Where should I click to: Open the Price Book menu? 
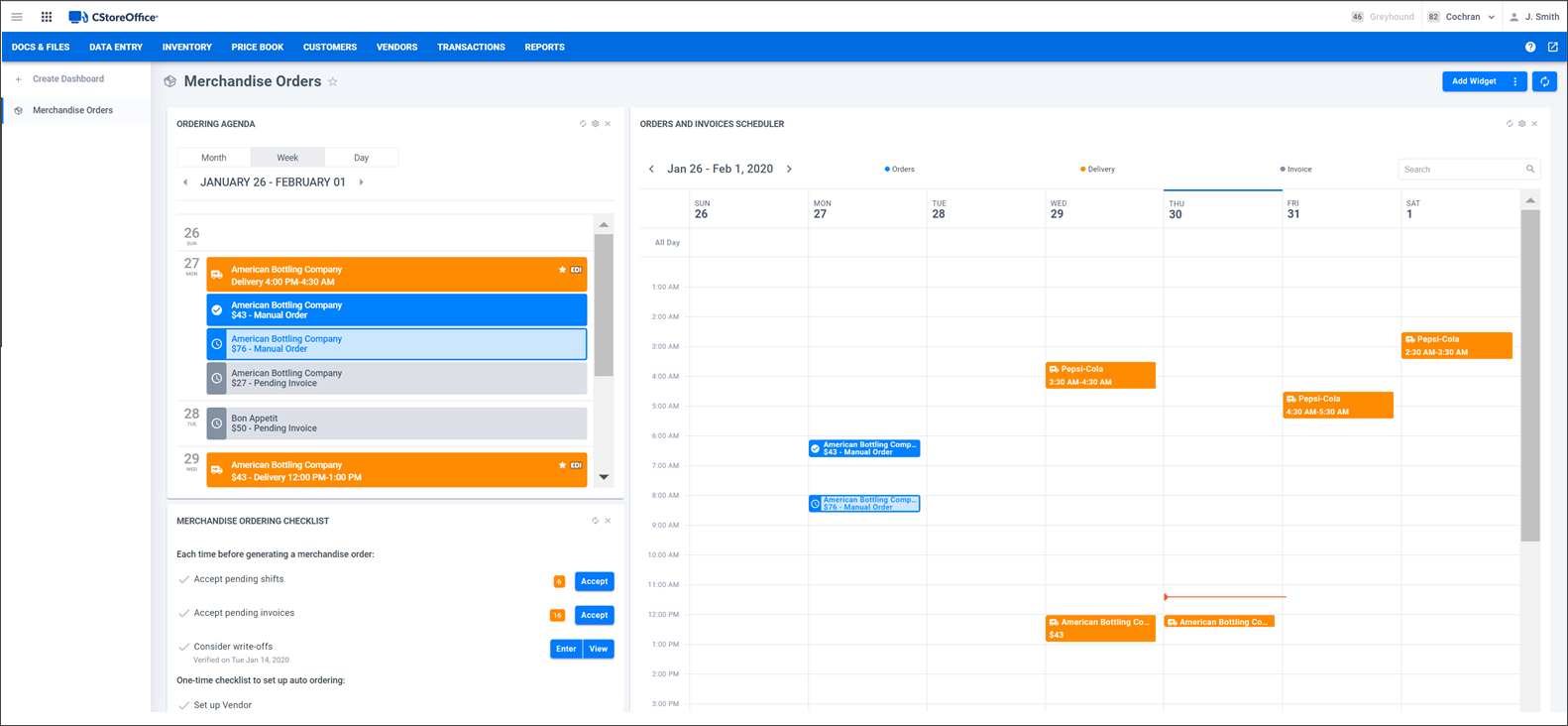[258, 47]
